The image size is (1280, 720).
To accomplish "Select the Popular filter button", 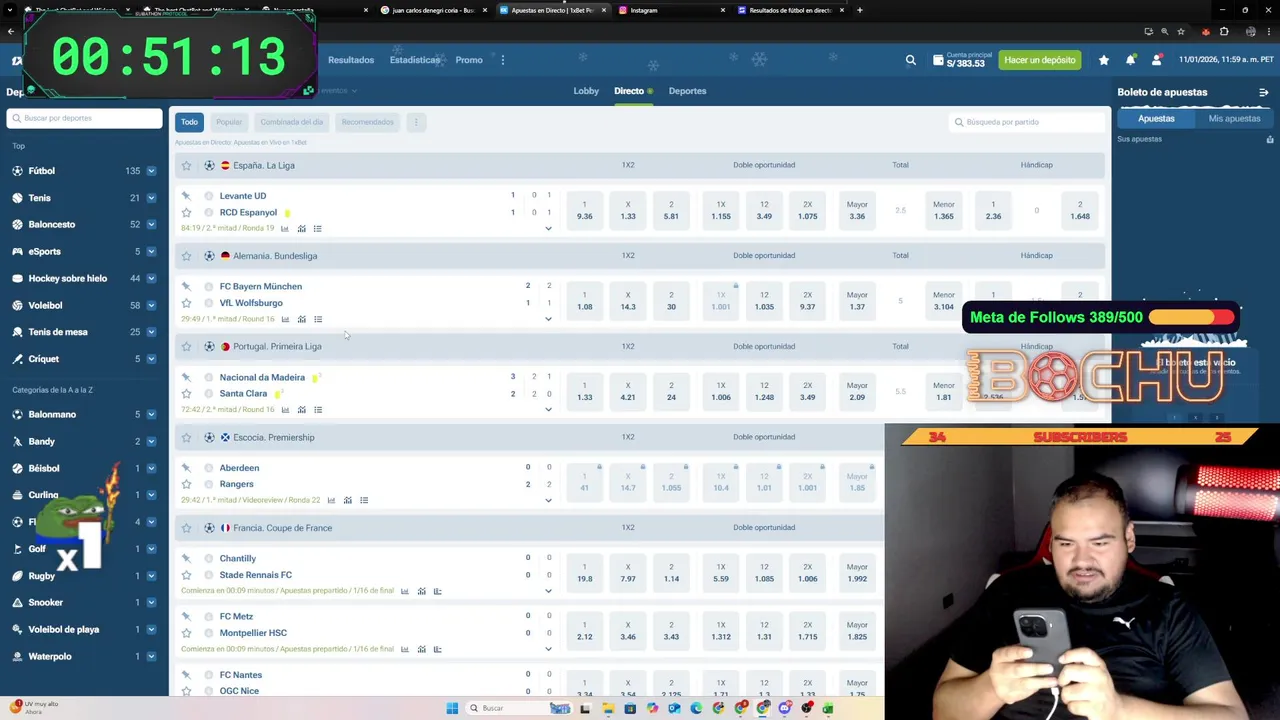I will point(229,122).
